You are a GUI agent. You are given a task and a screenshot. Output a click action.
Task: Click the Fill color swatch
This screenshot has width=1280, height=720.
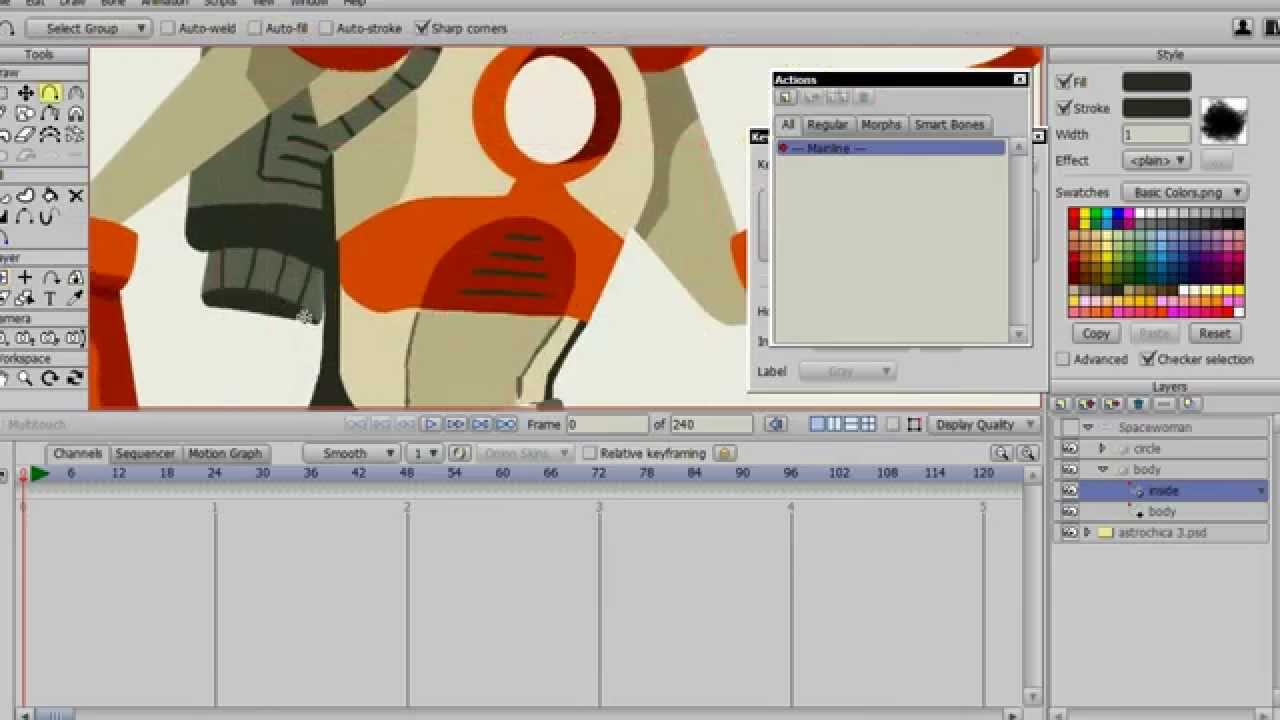point(1157,82)
